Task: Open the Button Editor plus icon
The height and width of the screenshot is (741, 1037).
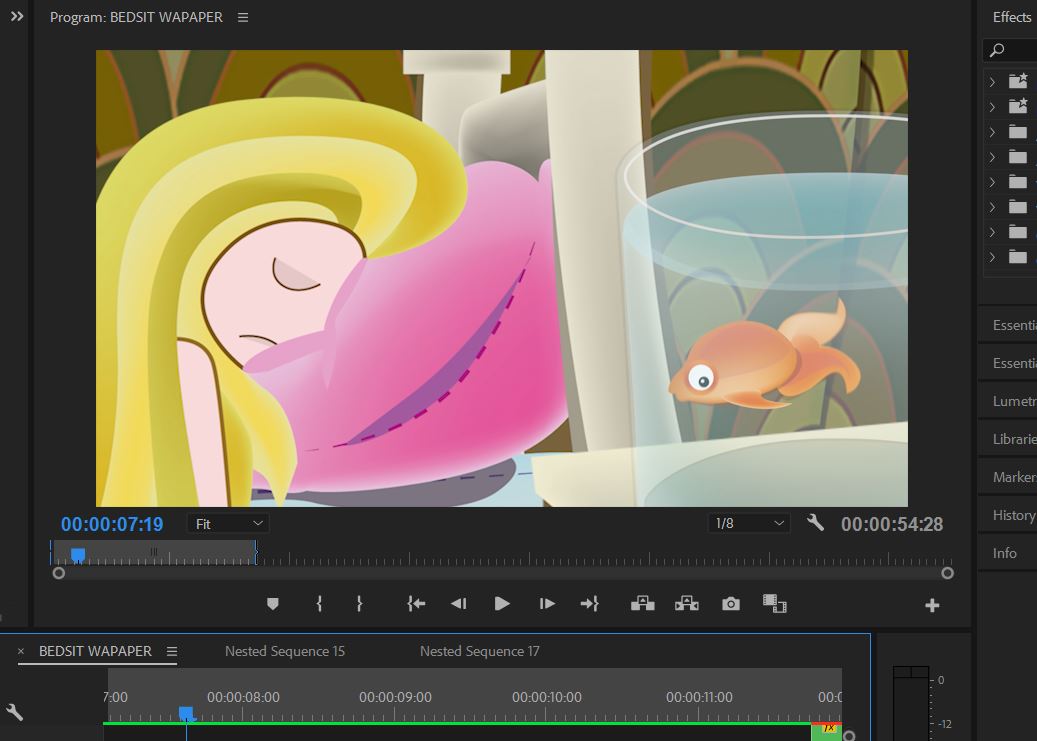Action: [933, 605]
